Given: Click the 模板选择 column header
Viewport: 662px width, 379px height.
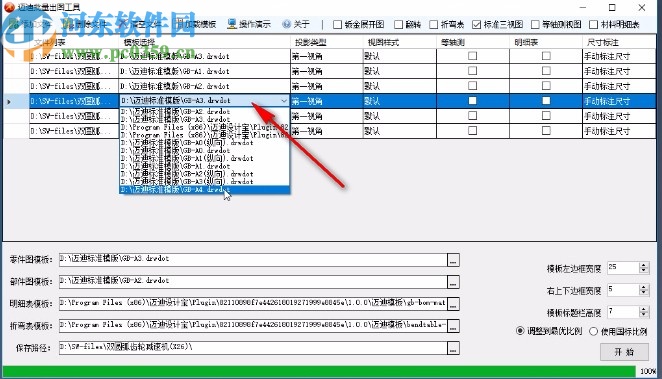Looking at the screenshot, I should pos(205,42).
